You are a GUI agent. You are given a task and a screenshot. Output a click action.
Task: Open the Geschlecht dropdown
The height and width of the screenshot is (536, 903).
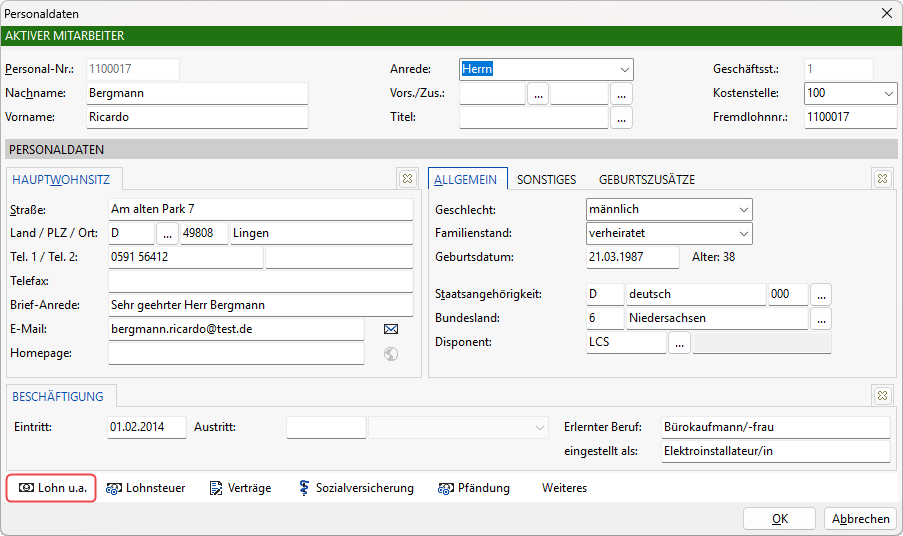coord(743,210)
